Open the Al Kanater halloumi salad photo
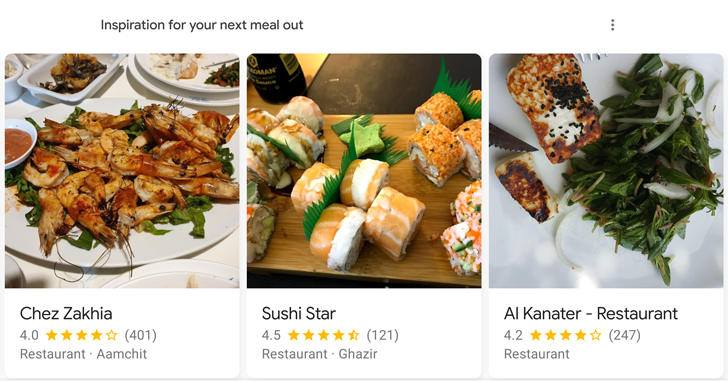 (x=606, y=171)
